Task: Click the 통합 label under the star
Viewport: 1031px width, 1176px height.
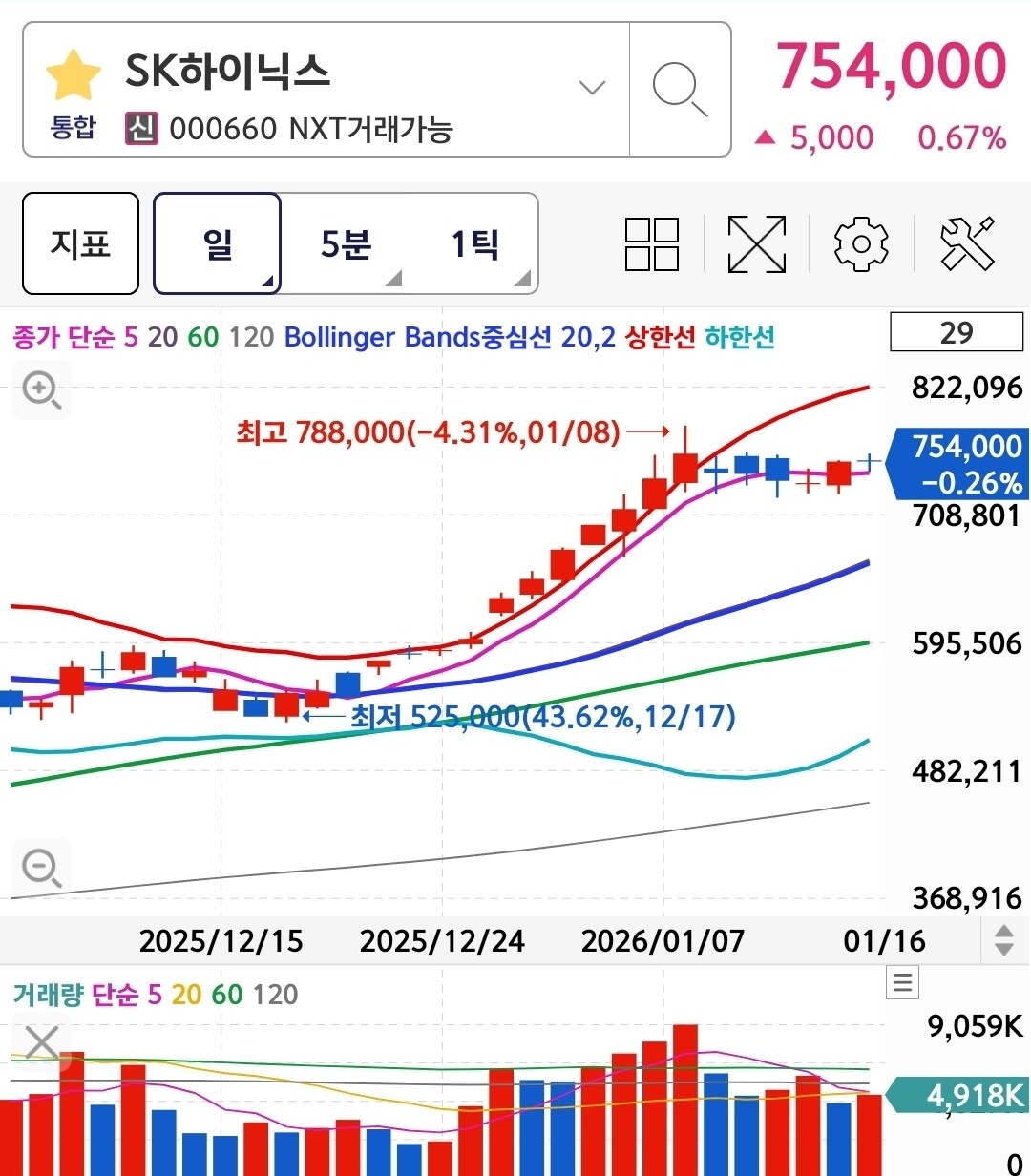Action: (x=74, y=128)
